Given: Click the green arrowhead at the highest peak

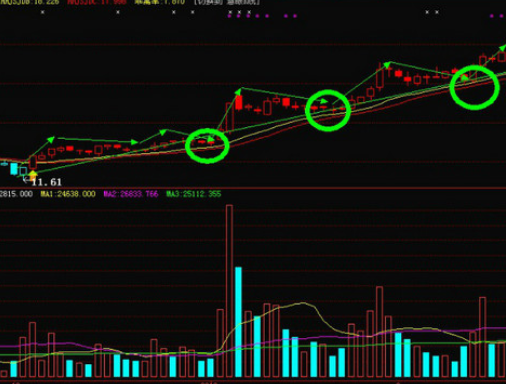Looking at the screenshot, I should pos(387,64).
